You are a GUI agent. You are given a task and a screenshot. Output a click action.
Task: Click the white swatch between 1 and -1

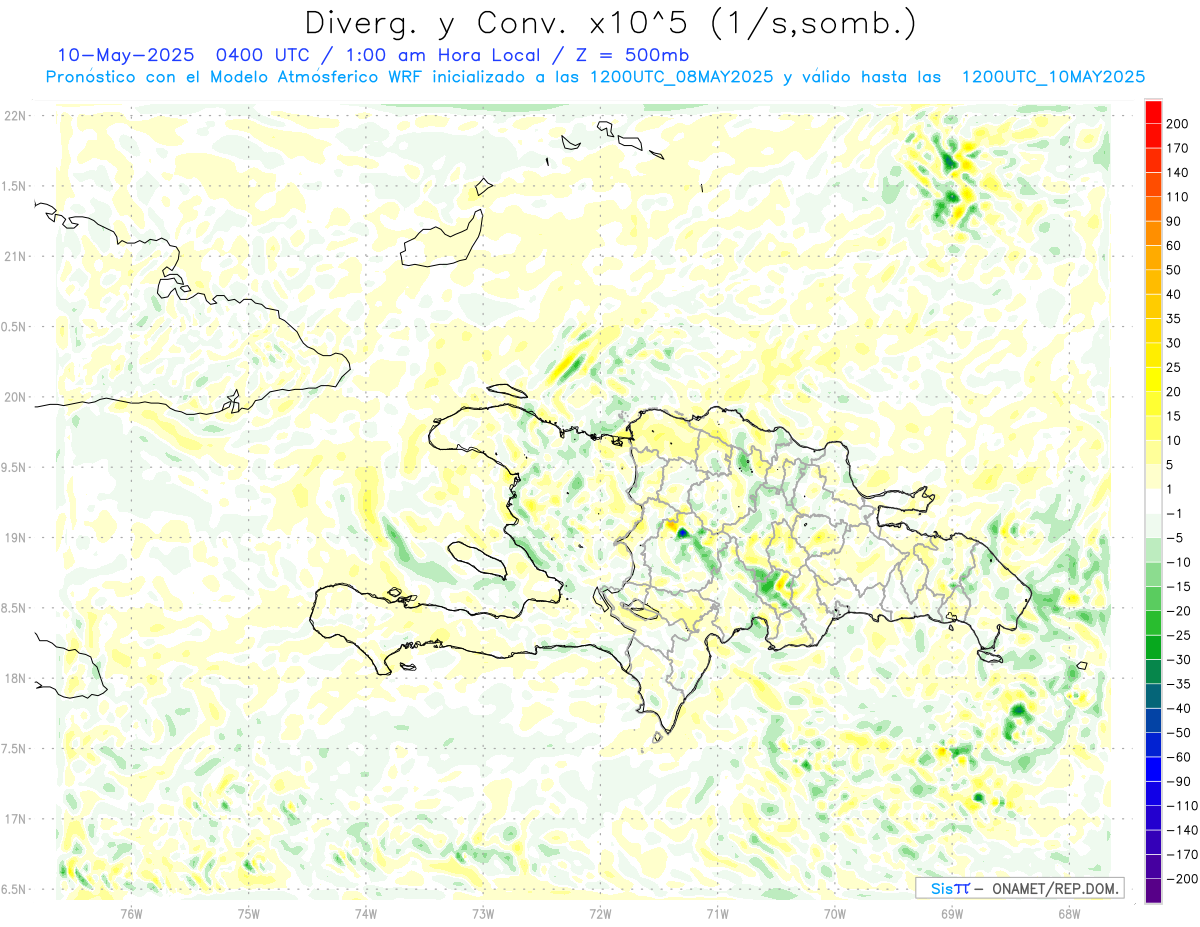pos(1153,501)
